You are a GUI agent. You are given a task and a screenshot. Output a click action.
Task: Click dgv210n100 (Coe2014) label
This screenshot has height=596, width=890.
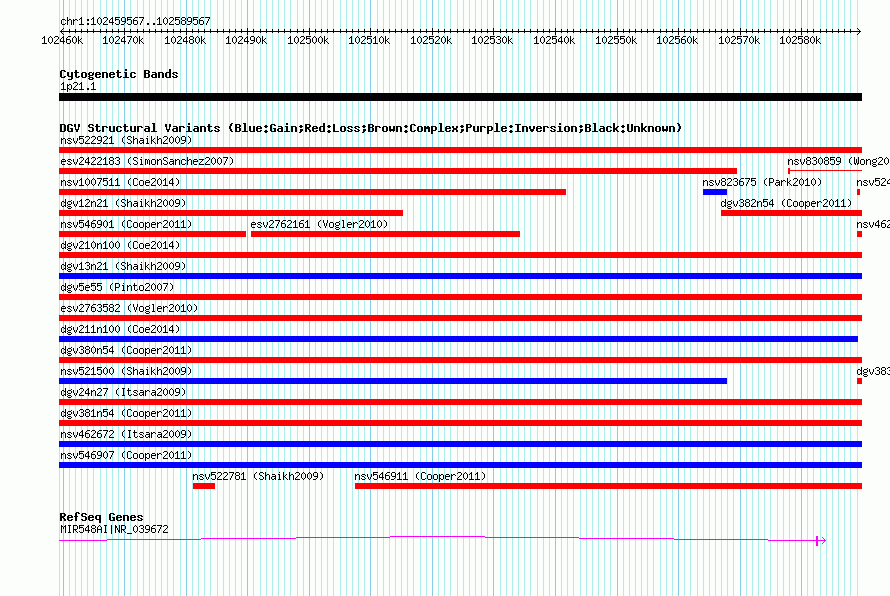(120, 245)
